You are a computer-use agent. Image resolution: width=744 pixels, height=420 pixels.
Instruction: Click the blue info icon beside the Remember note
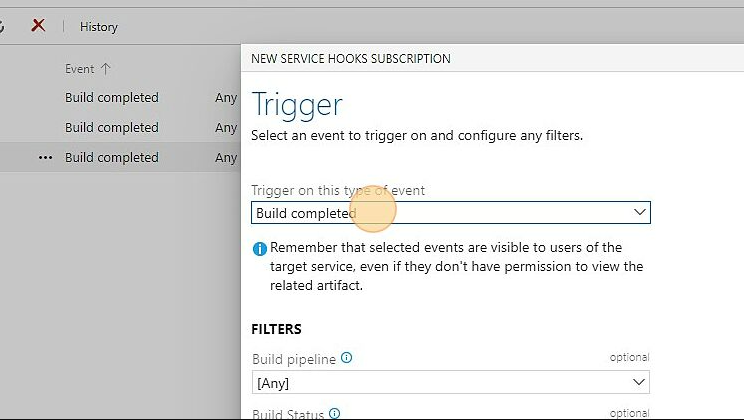coord(260,249)
